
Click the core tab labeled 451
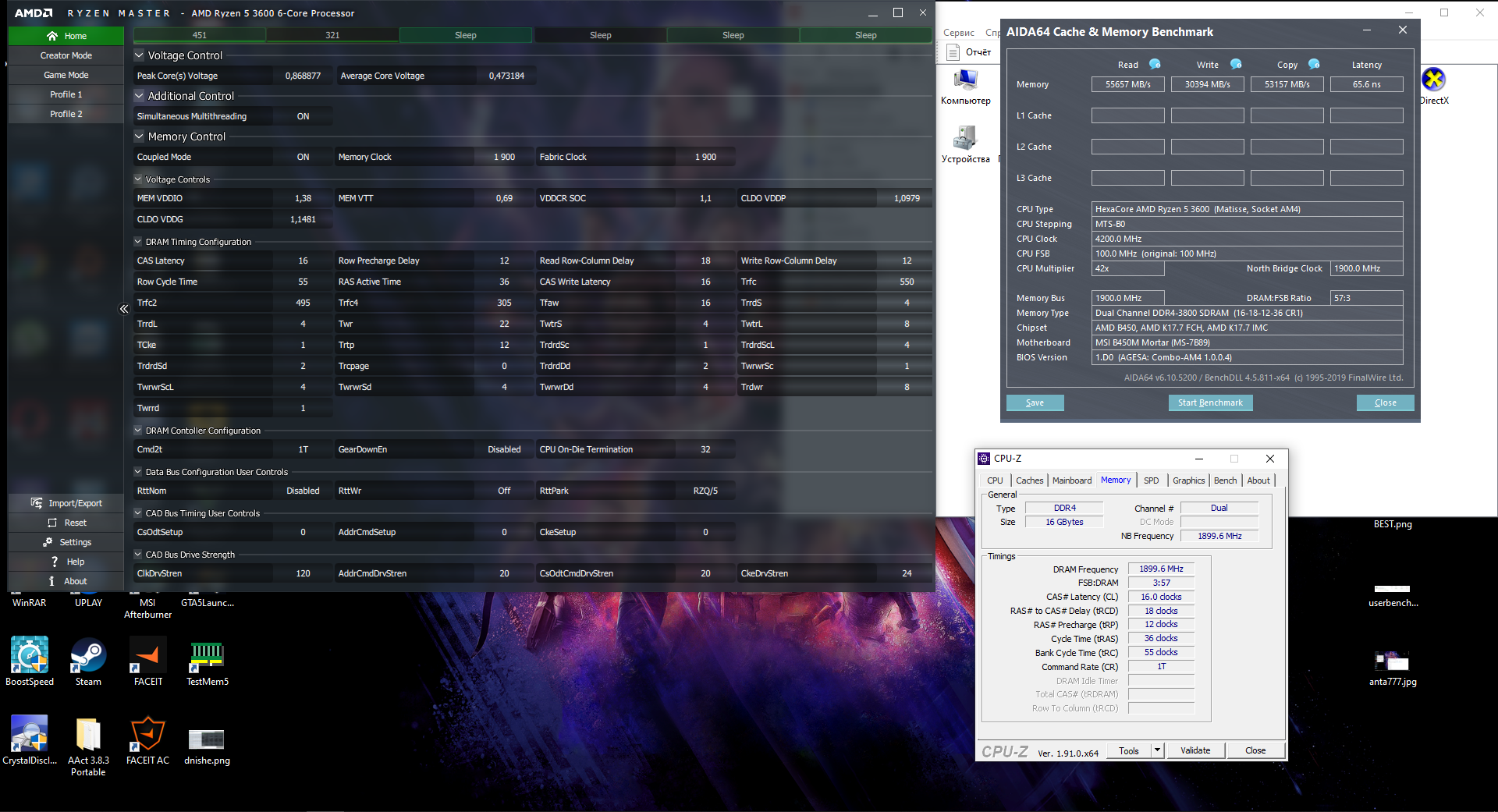coord(200,35)
